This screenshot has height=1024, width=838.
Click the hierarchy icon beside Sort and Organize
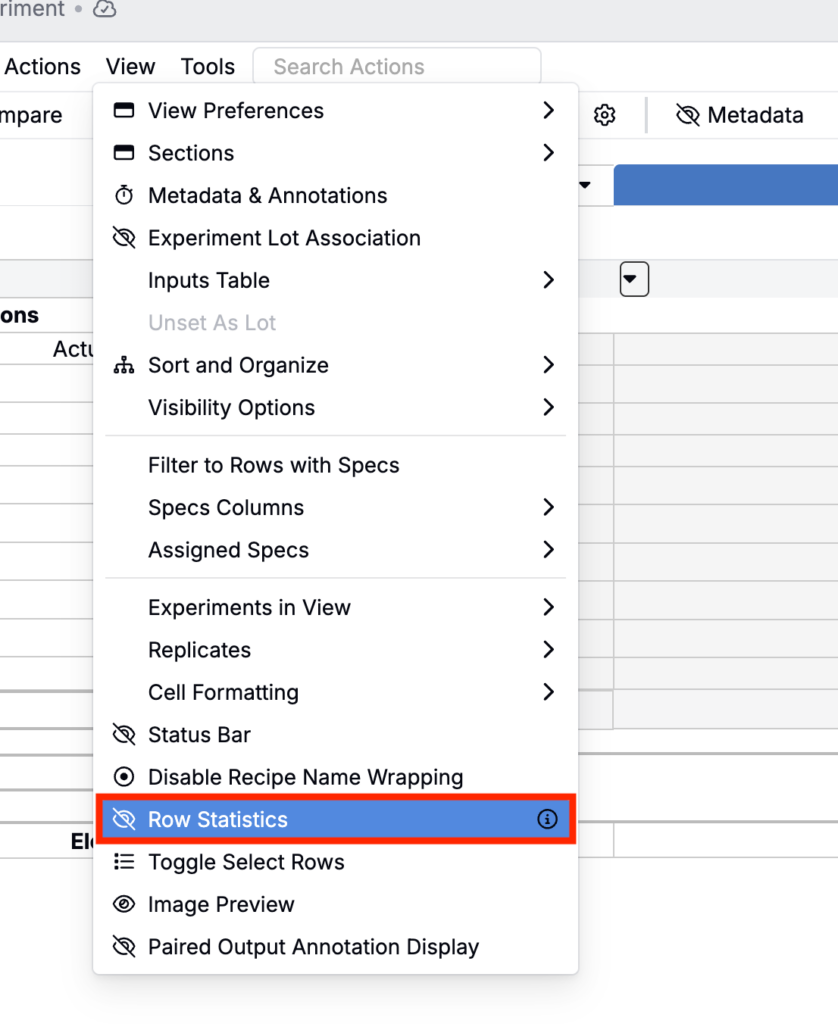coord(124,366)
